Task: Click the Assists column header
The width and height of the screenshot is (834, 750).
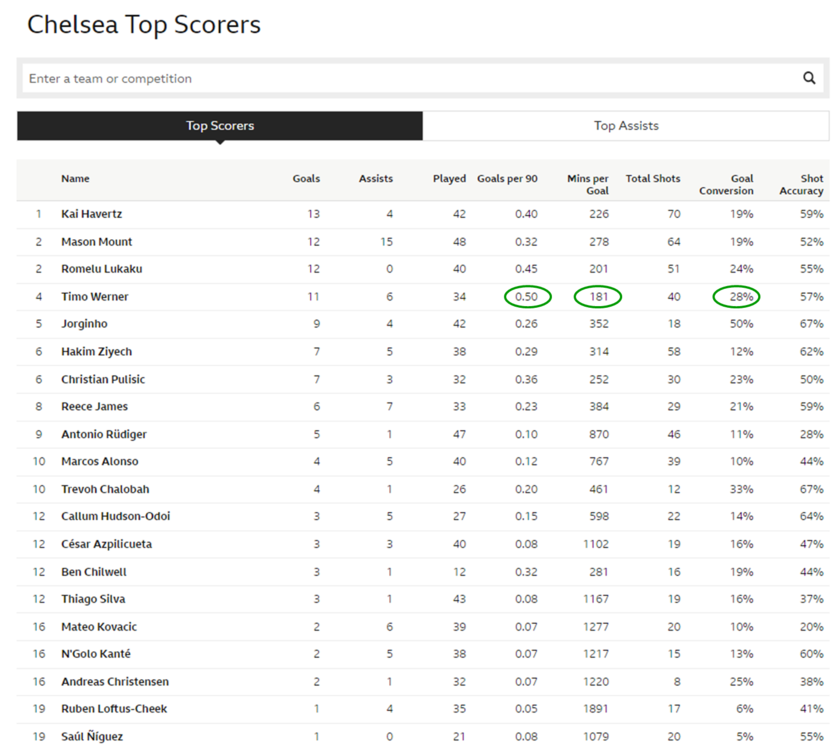Action: [x=376, y=179]
